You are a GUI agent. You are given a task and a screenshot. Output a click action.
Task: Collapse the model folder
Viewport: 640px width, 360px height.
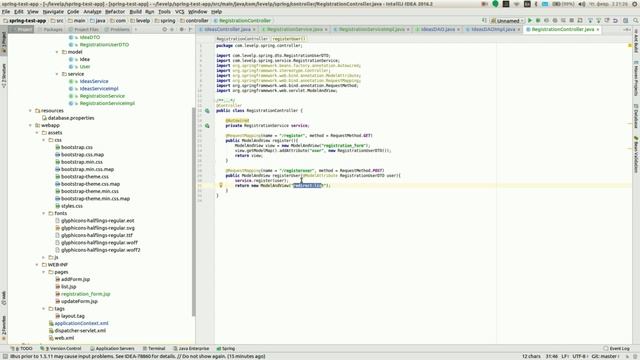57,52
